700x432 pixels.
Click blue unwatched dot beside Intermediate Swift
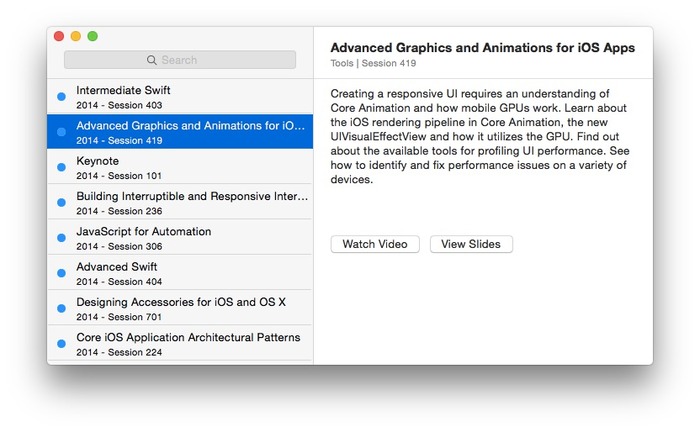[62, 96]
